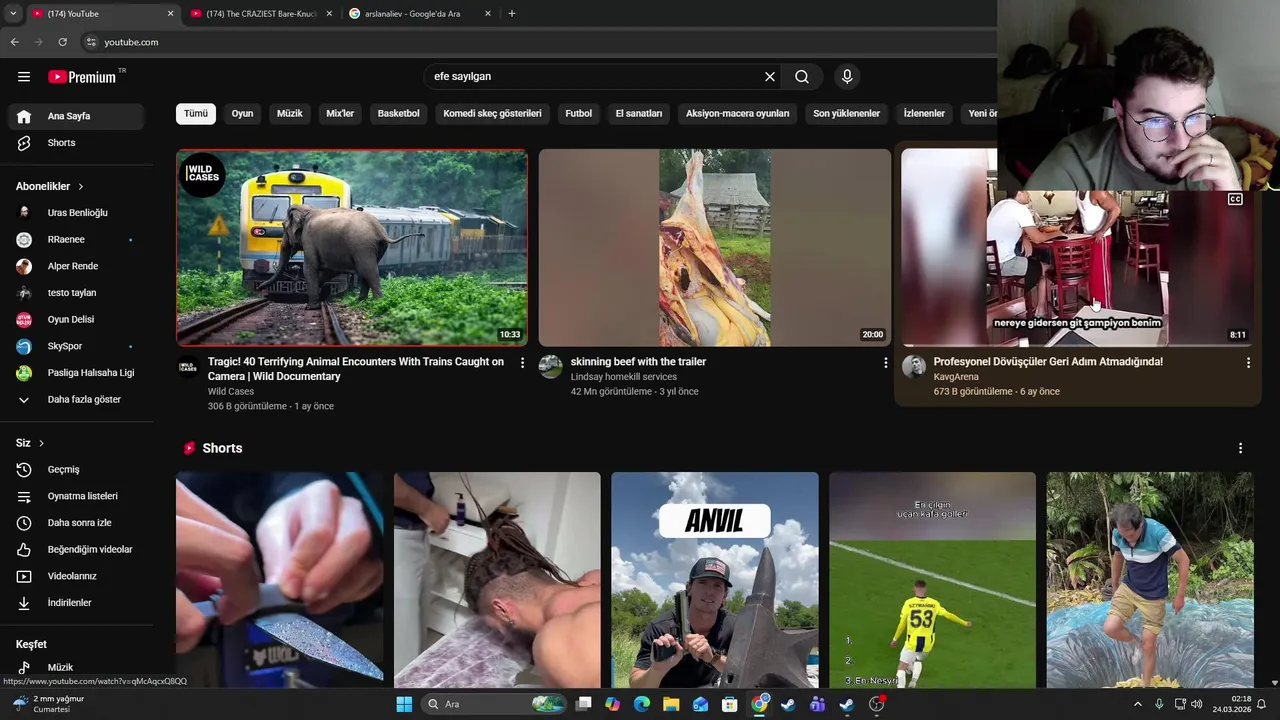Image resolution: width=1280 pixels, height=720 pixels.
Task: Expand Daha fazla göster subscriptions
Action: pos(76,400)
